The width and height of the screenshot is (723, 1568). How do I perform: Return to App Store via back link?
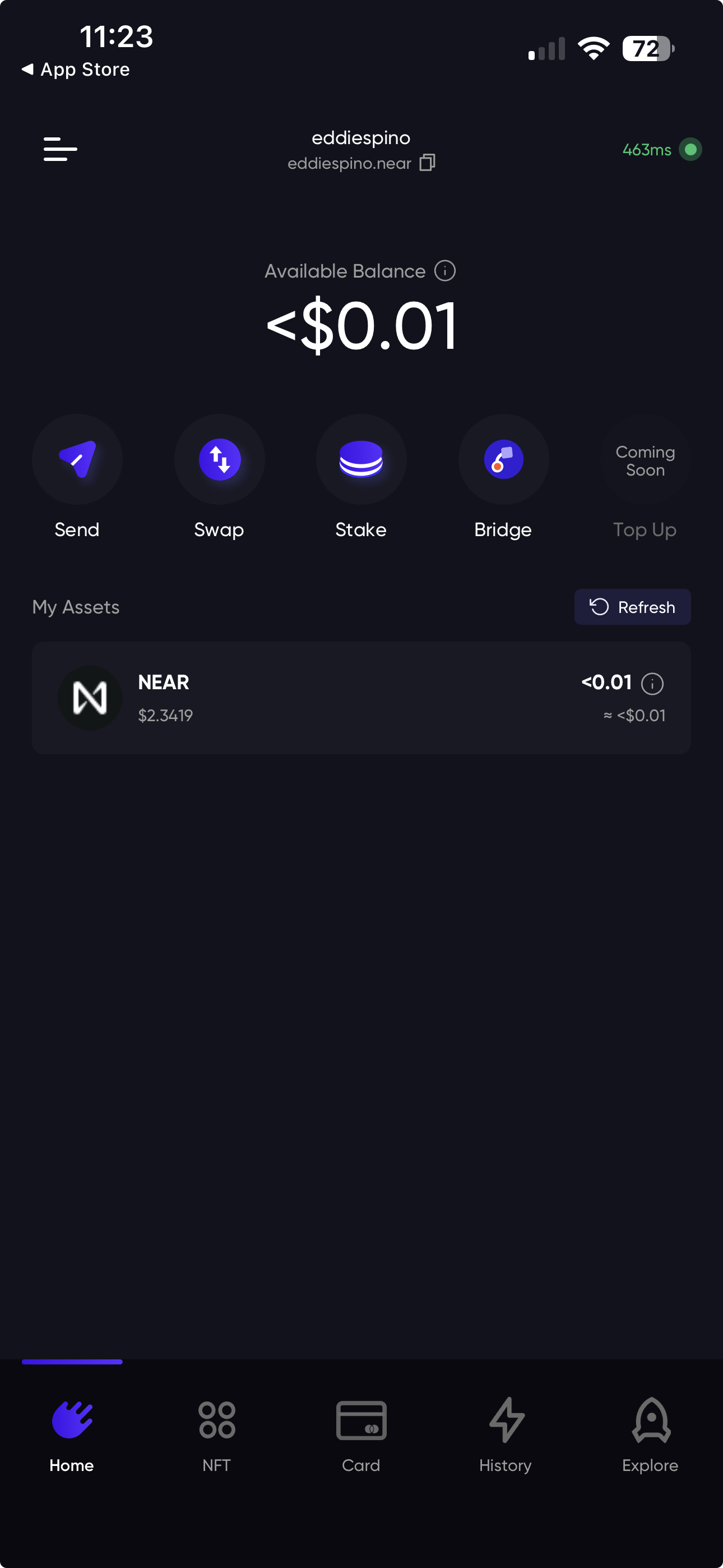(76, 70)
